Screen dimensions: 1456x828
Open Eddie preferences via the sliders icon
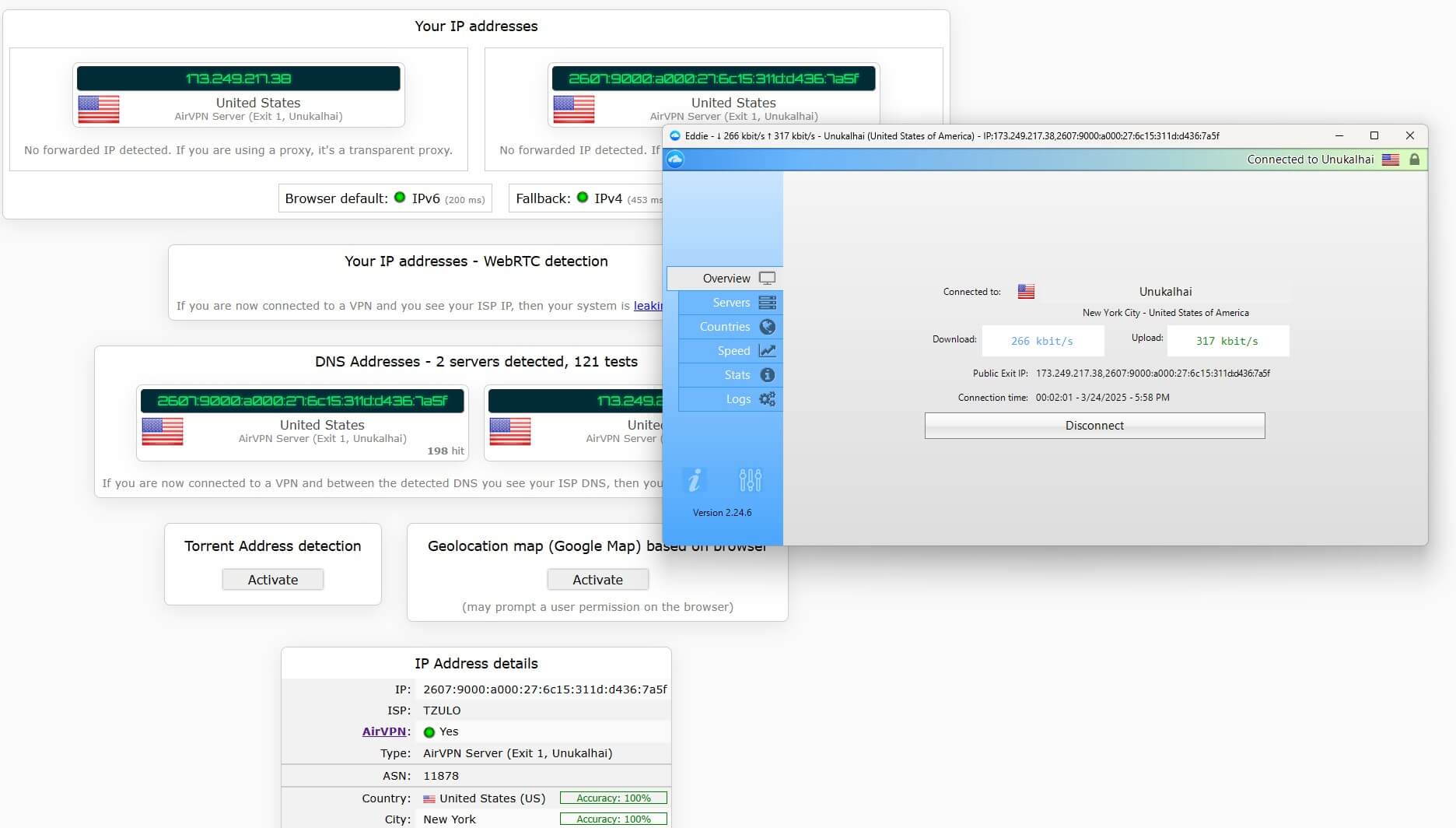click(750, 481)
